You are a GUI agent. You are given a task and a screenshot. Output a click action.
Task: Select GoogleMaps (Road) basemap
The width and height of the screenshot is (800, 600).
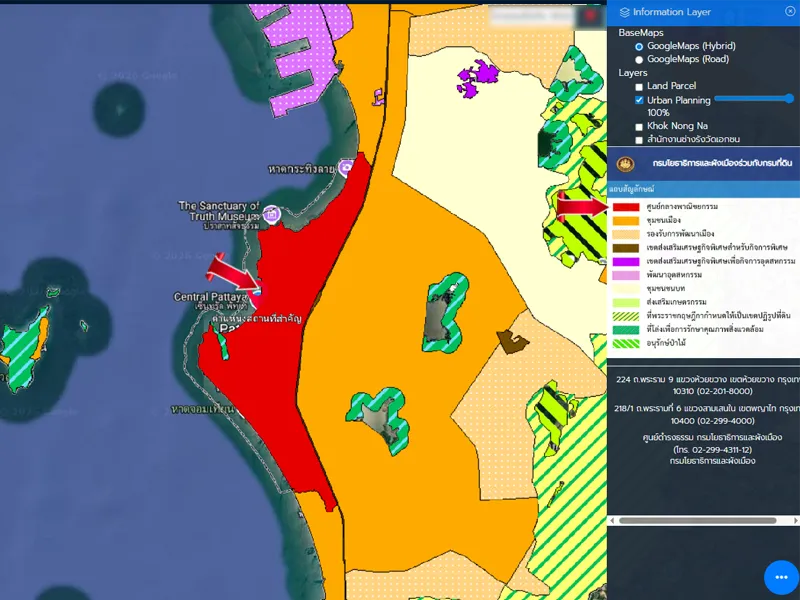point(639,60)
